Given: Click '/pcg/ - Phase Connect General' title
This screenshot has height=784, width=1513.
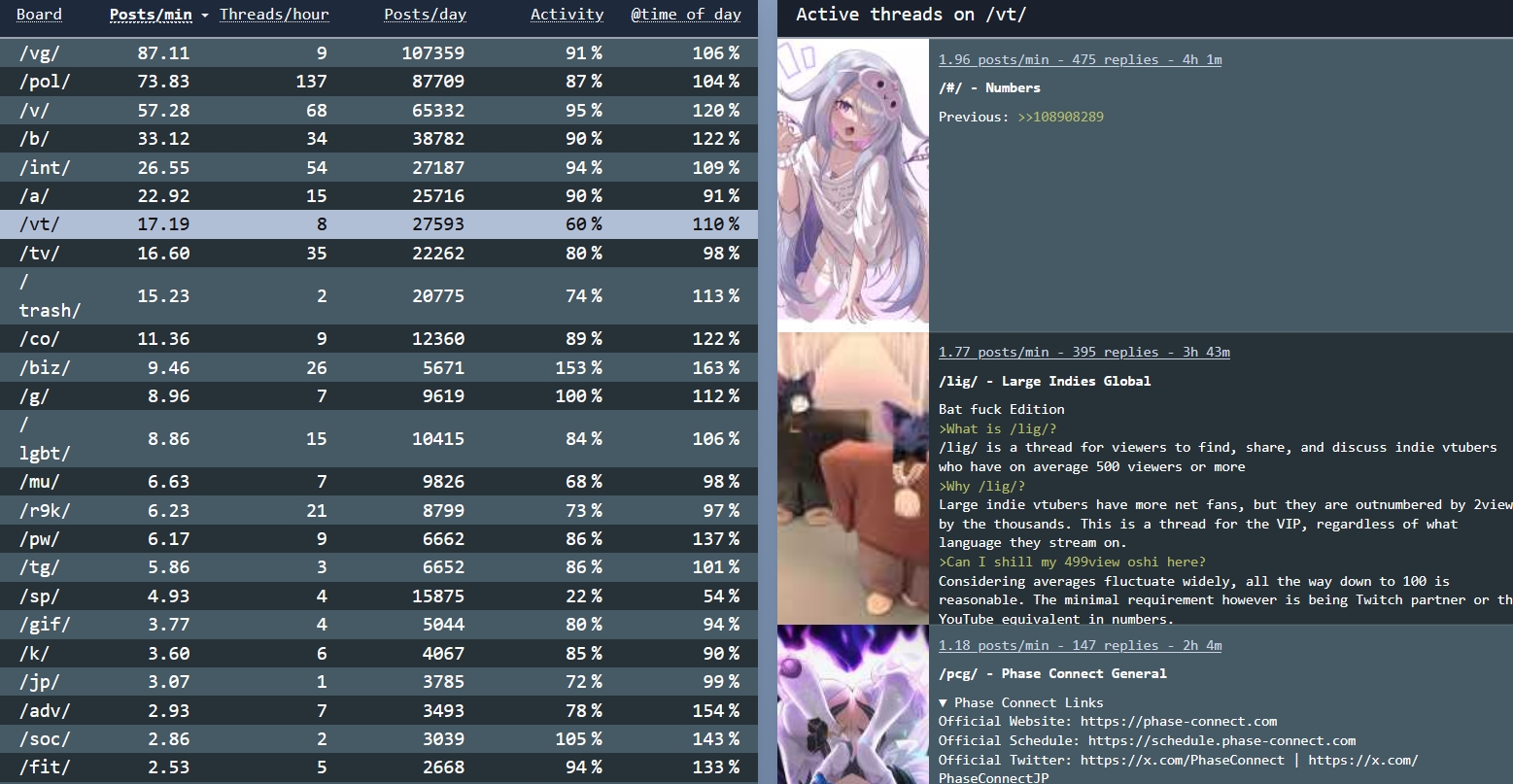Looking at the screenshot, I should 1052,673.
